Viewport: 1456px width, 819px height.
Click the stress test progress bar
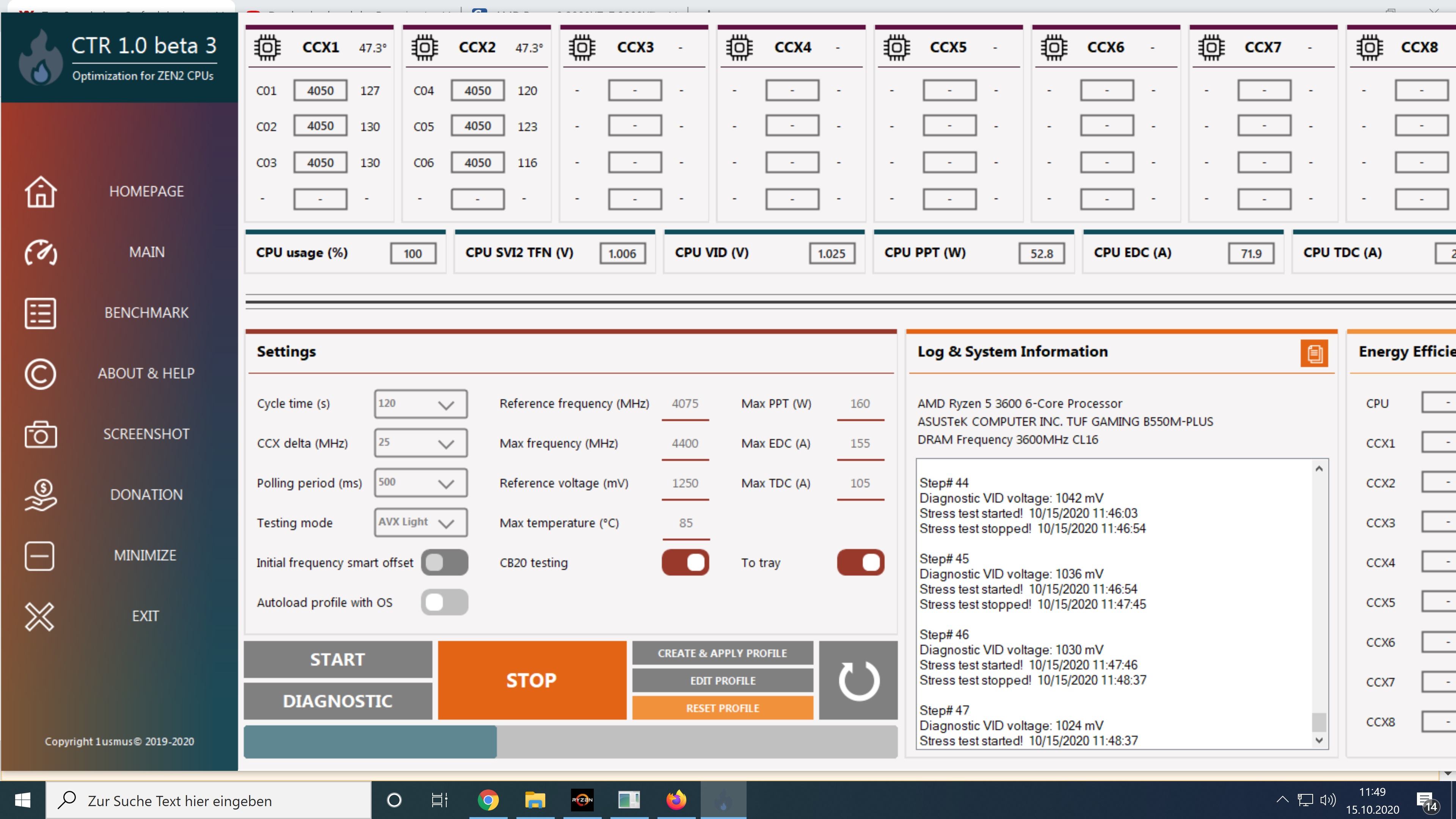click(x=570, y=742)
